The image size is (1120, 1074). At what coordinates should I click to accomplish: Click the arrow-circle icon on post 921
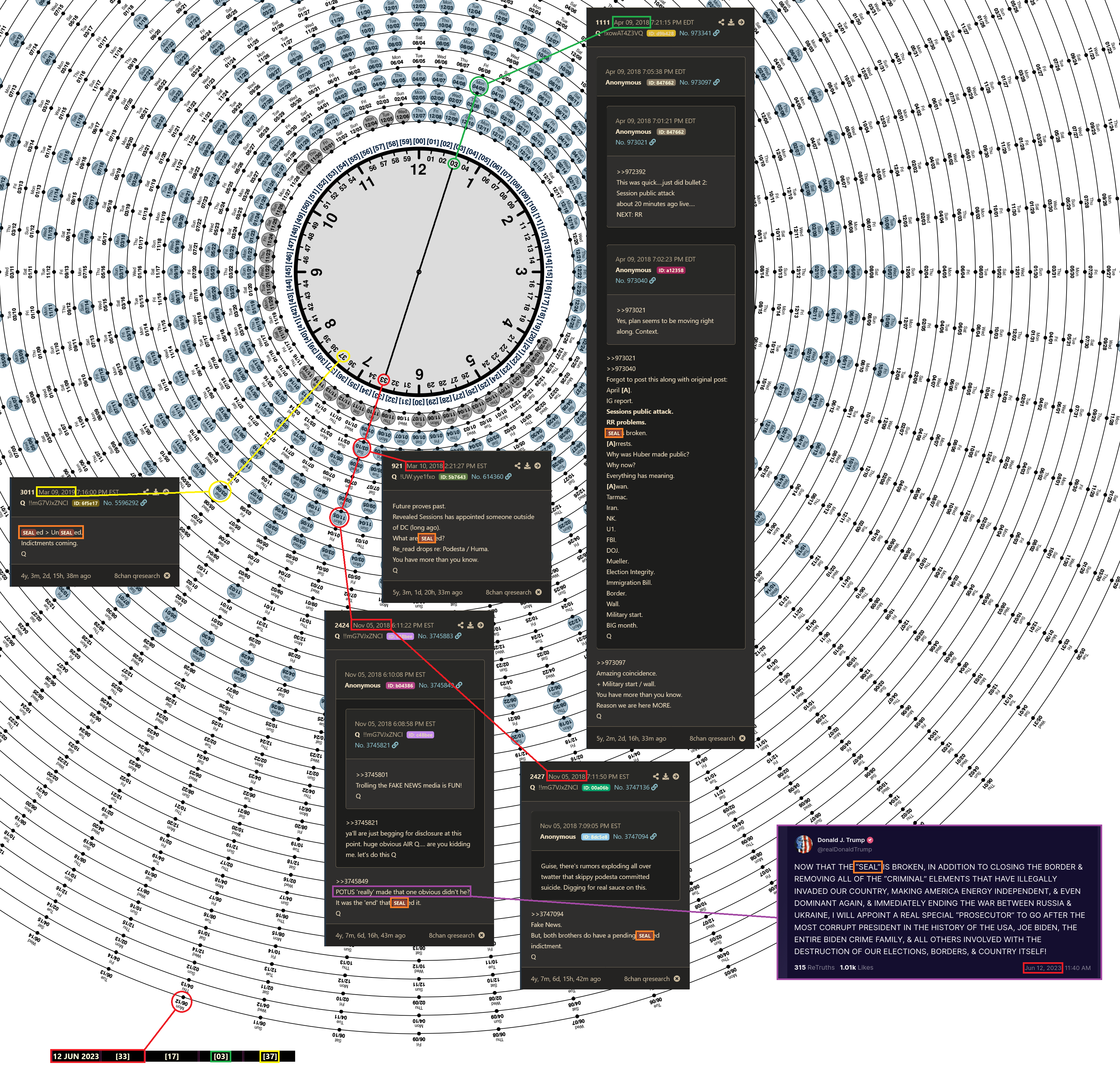tap(538, 466)
